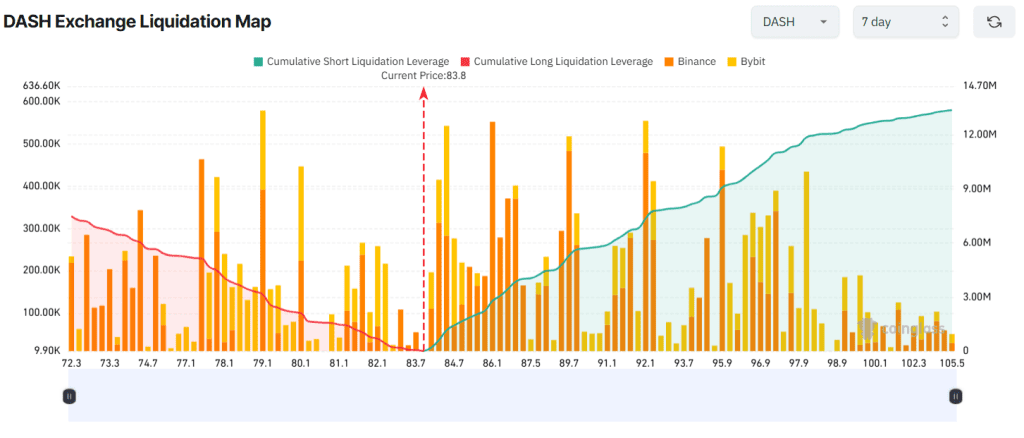Click the red current price arrowhead

(424, 92)
